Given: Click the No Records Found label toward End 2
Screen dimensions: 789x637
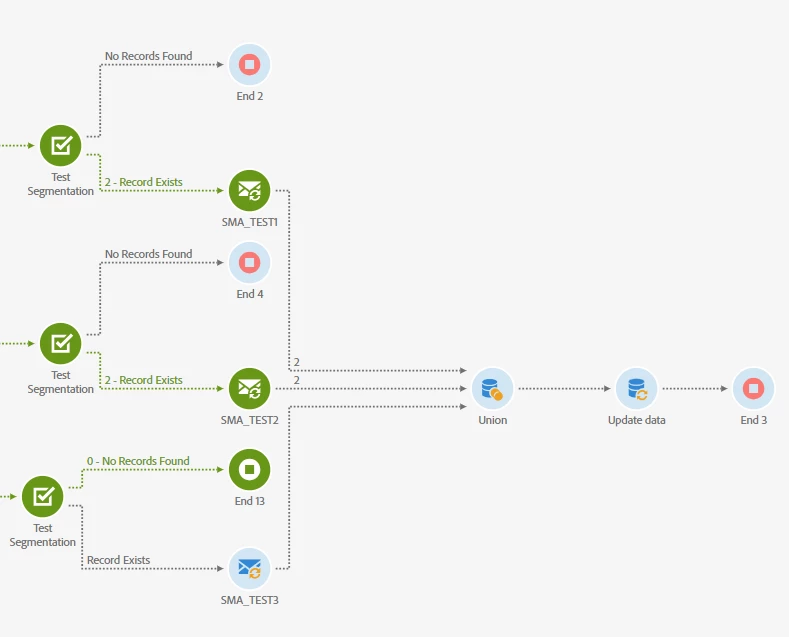Looking at the screenshot, I should 148,56.
